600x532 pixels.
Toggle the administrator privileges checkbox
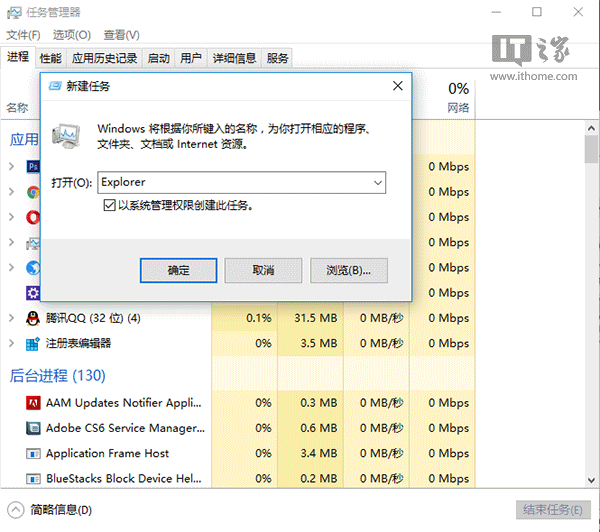click(110, 205)
